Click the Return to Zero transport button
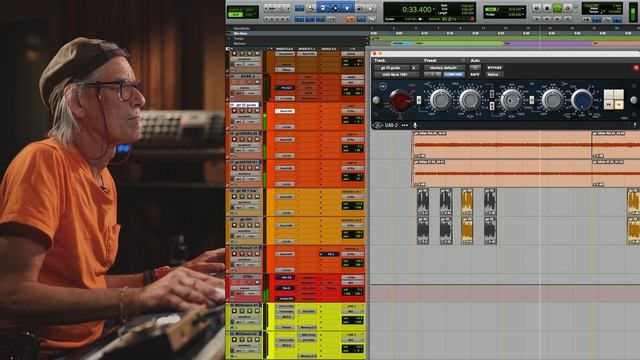Image resolution: width=640 pixels, height=360 pixels. click(537, 19)
